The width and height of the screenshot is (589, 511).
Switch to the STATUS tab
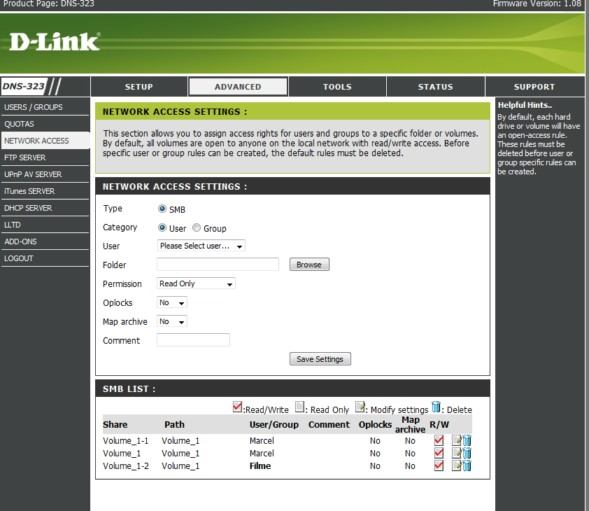pos(435,87)
